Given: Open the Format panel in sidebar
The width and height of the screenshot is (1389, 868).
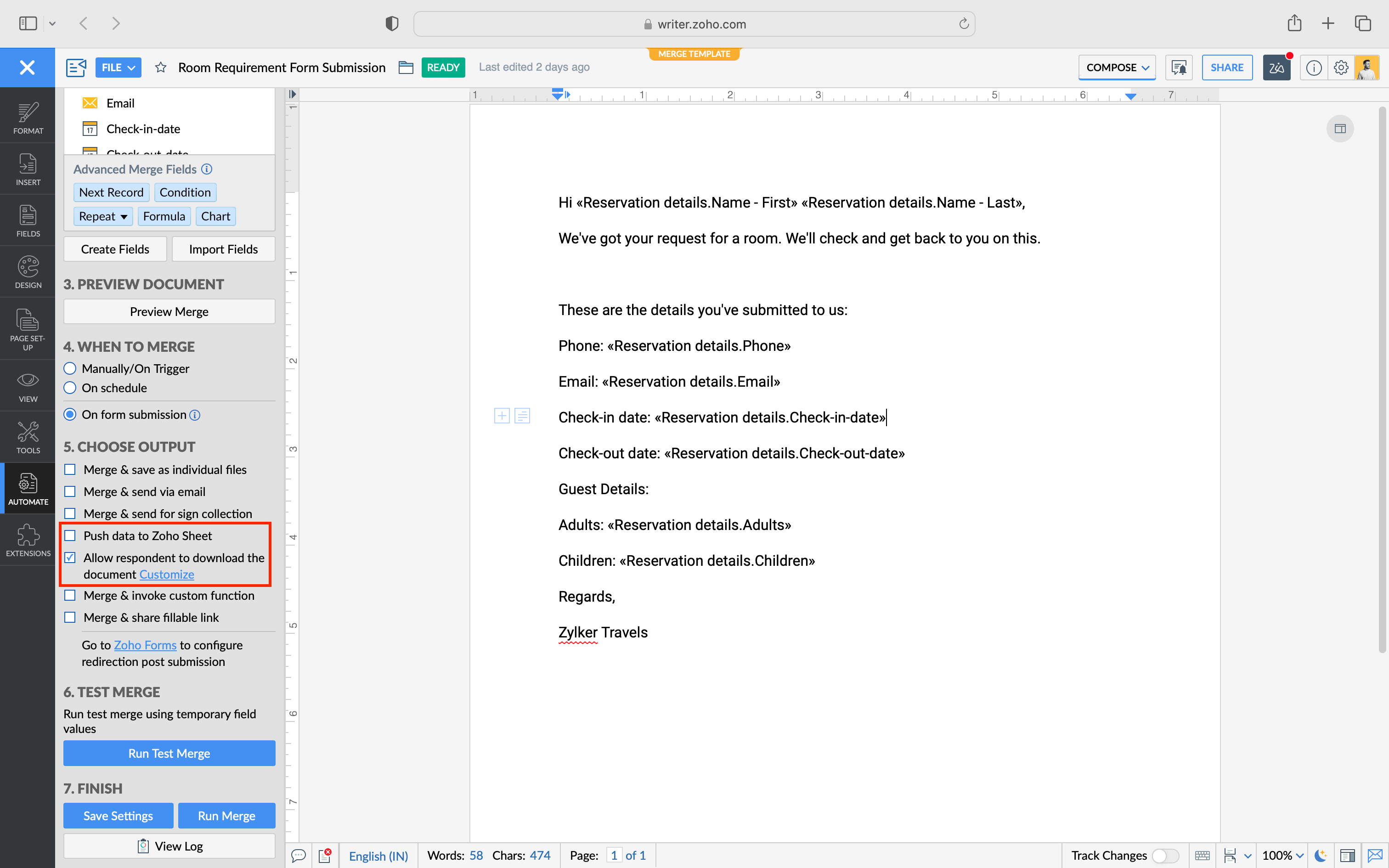Looking at the screenshot, I should 28,118.
